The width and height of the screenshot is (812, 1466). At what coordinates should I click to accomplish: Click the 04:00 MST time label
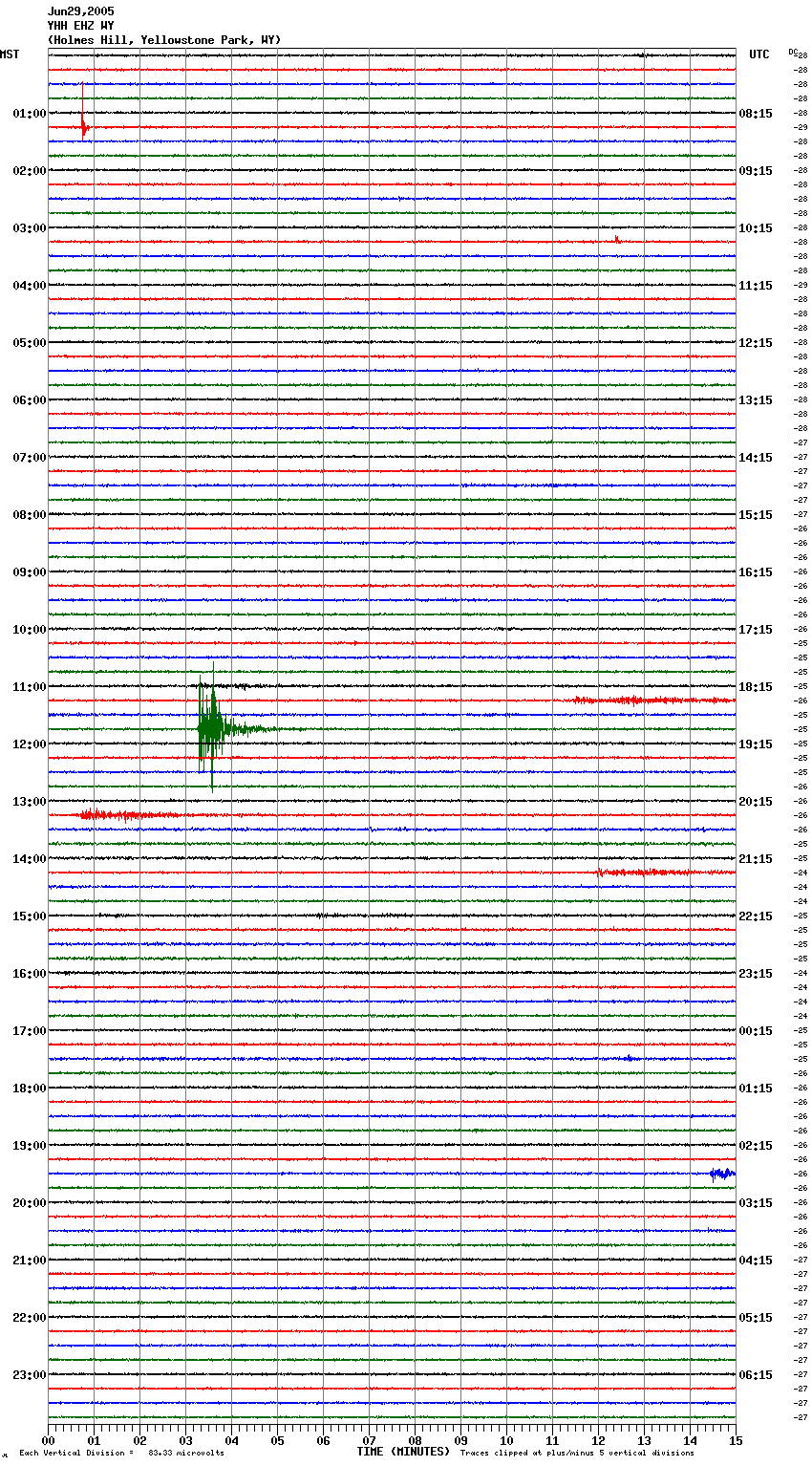tap(30, 286)
